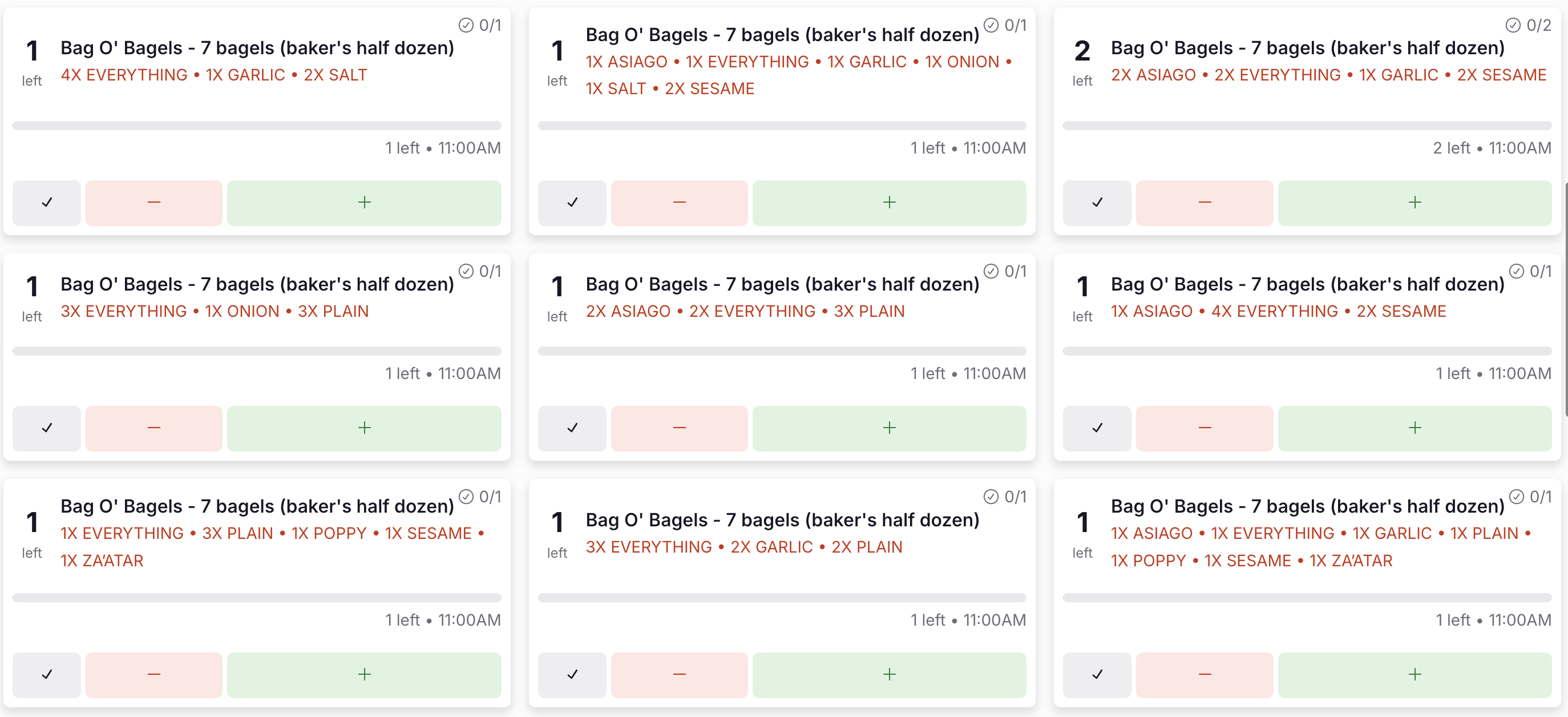Increase count on the 1X Onion • 1X Salt order

[890, 203]
